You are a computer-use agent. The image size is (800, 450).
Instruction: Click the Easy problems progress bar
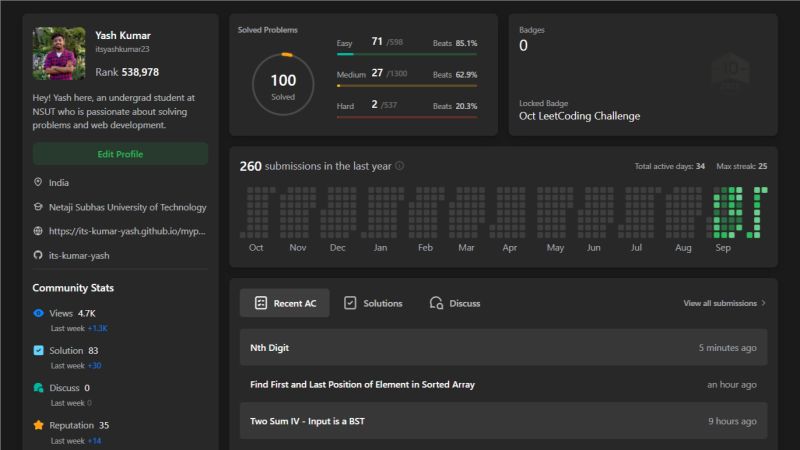pos(407,55)
